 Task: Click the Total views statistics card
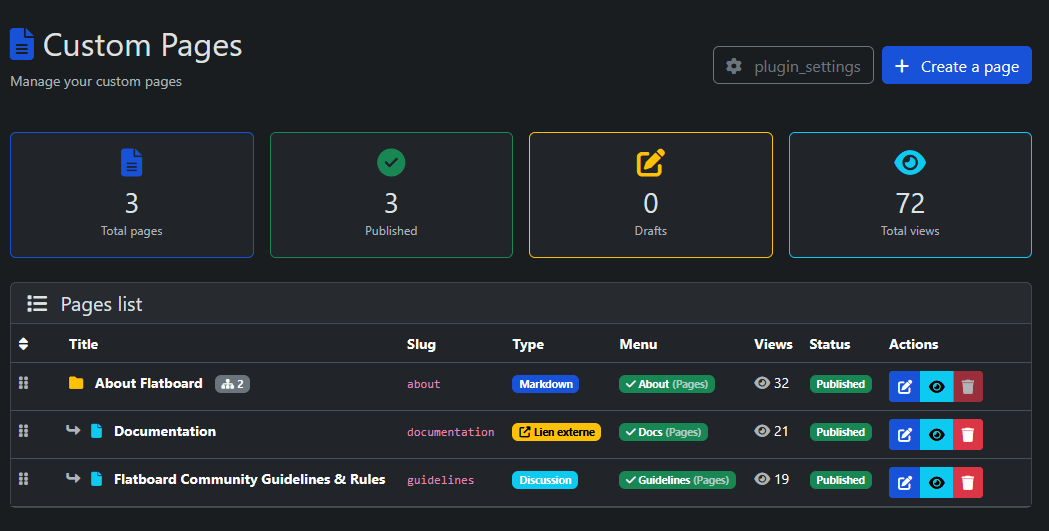(x=910, y=195)
